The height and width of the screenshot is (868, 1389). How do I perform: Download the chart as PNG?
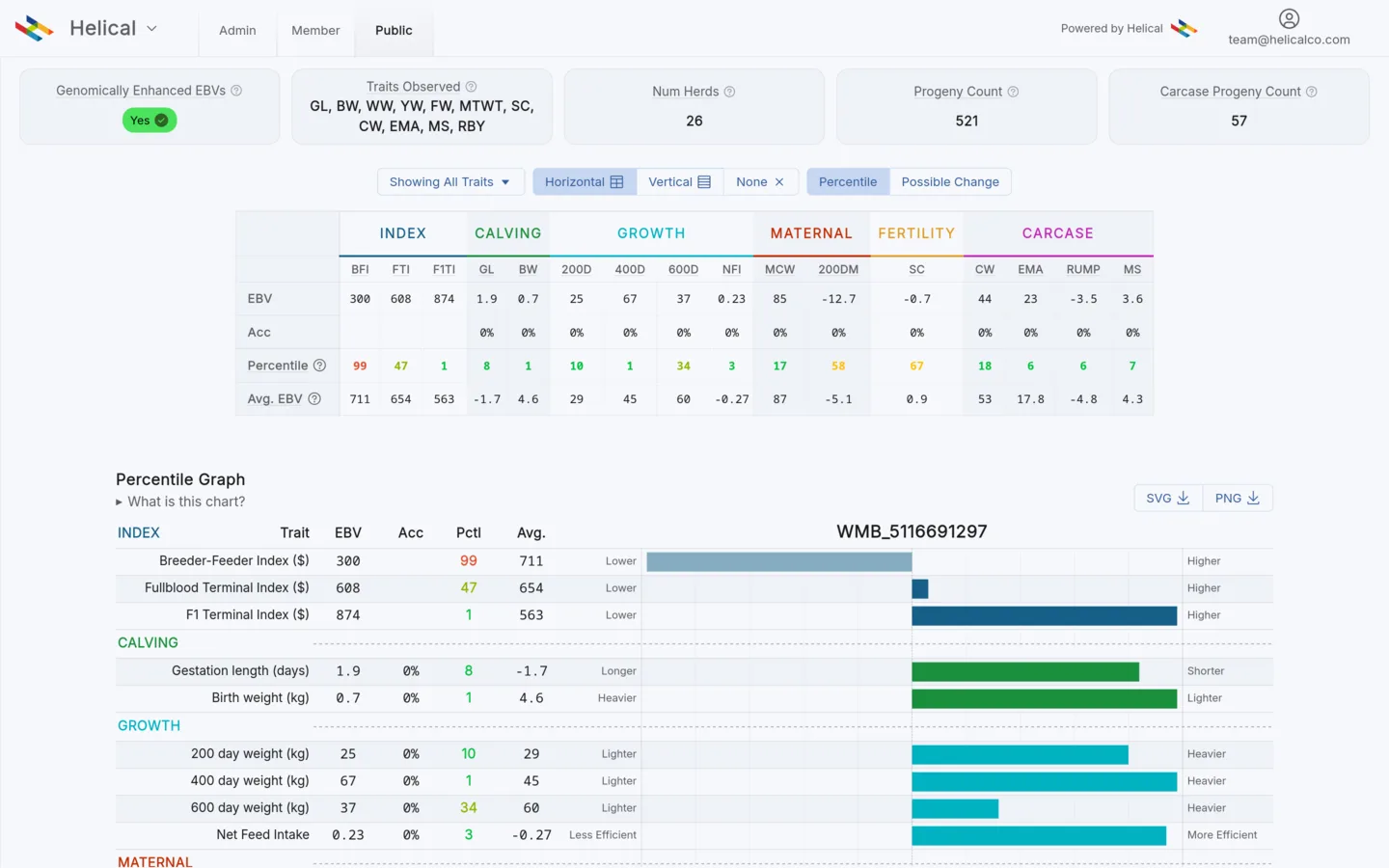[x=1238, y=498]
